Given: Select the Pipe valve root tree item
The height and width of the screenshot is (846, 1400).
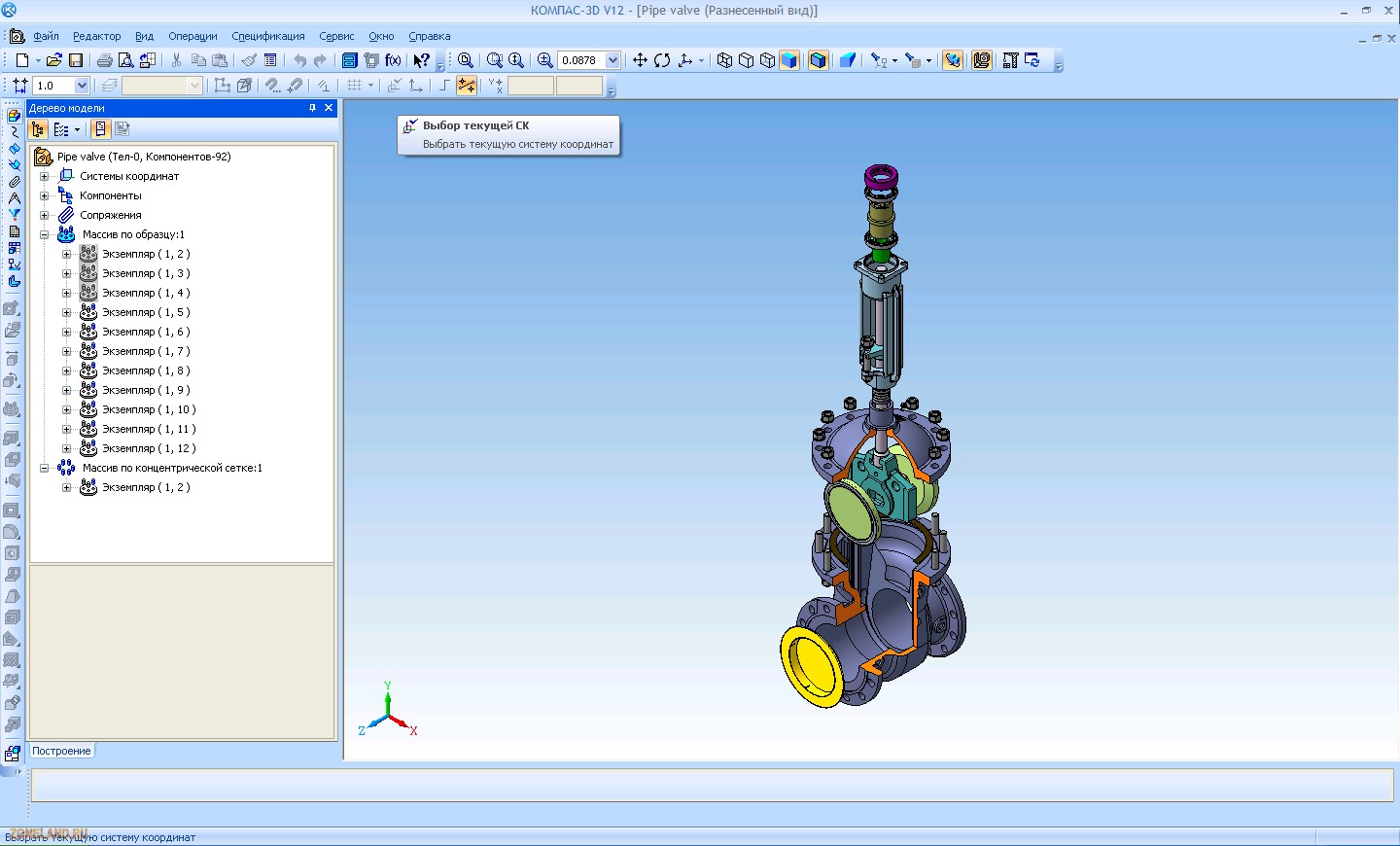Looking at the screenshot, I should coord(144,157).
